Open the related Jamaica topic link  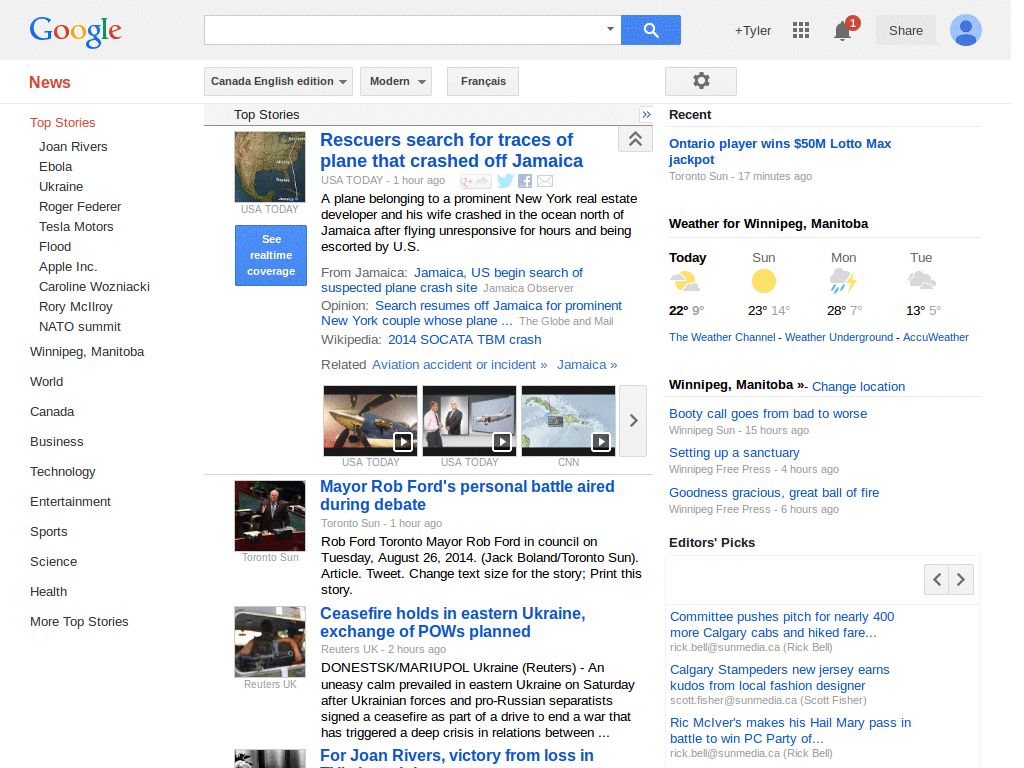coord(587,364)
